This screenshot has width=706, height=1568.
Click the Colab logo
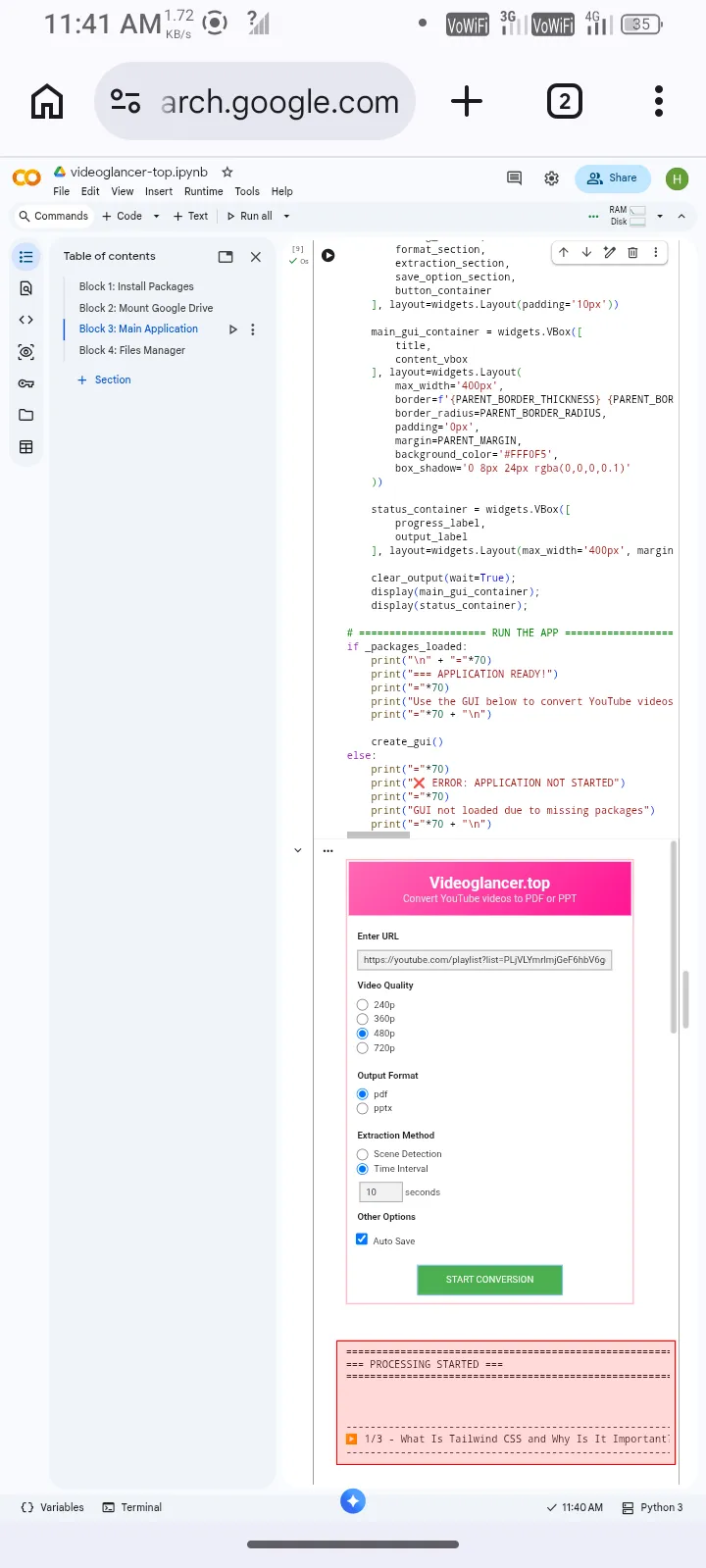coord(26,177)
